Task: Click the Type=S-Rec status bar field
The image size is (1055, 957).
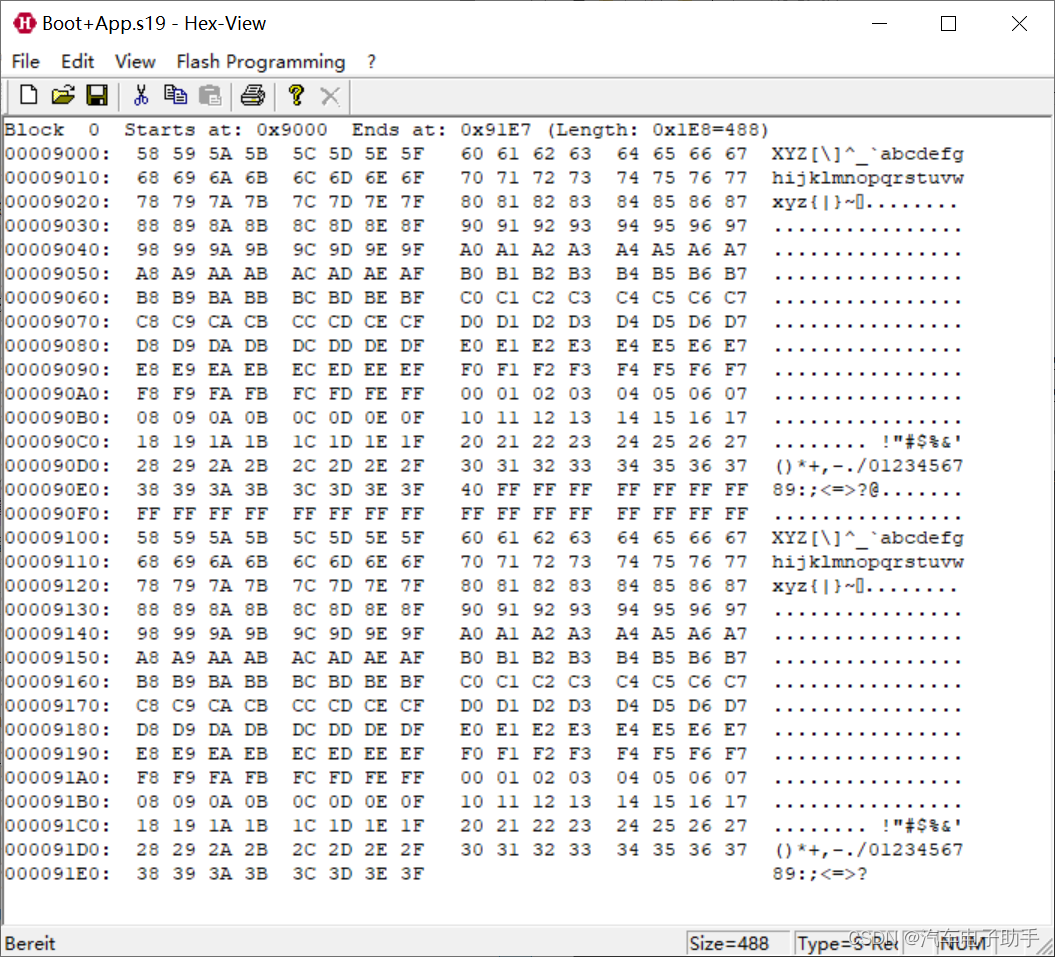Action: pyautogui.click(x=846, y=943)
